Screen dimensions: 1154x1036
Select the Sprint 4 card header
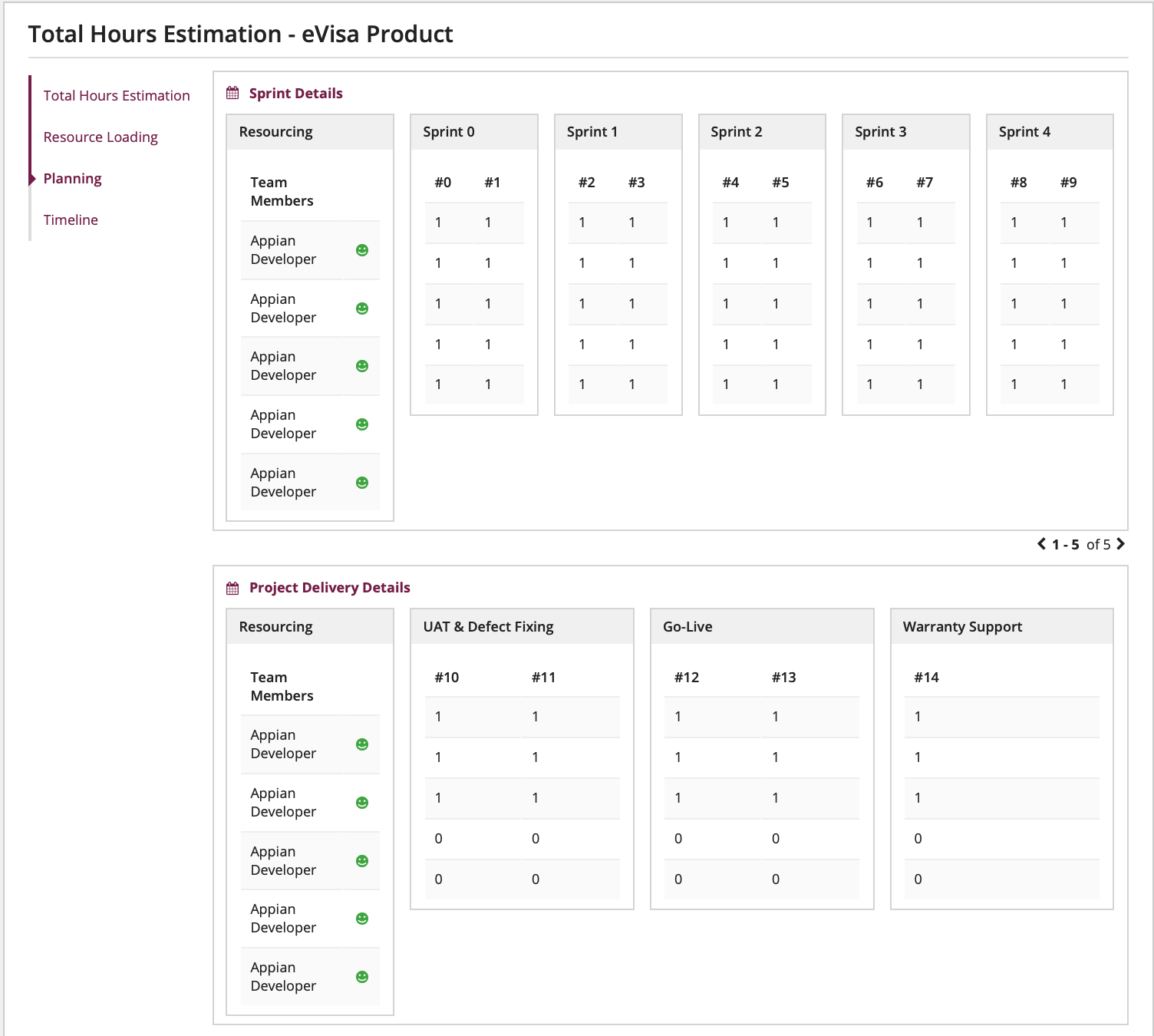1050,132
